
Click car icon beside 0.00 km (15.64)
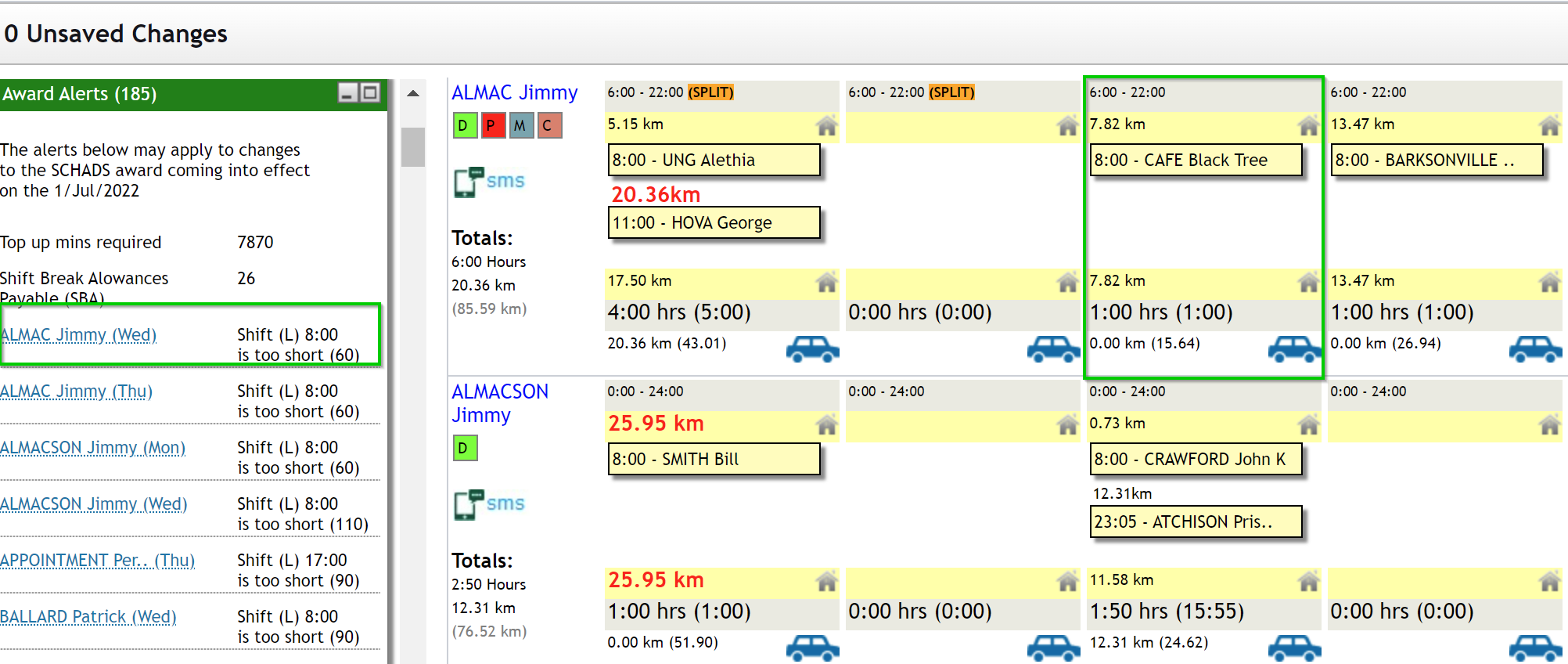click(x=1293, y=348)
